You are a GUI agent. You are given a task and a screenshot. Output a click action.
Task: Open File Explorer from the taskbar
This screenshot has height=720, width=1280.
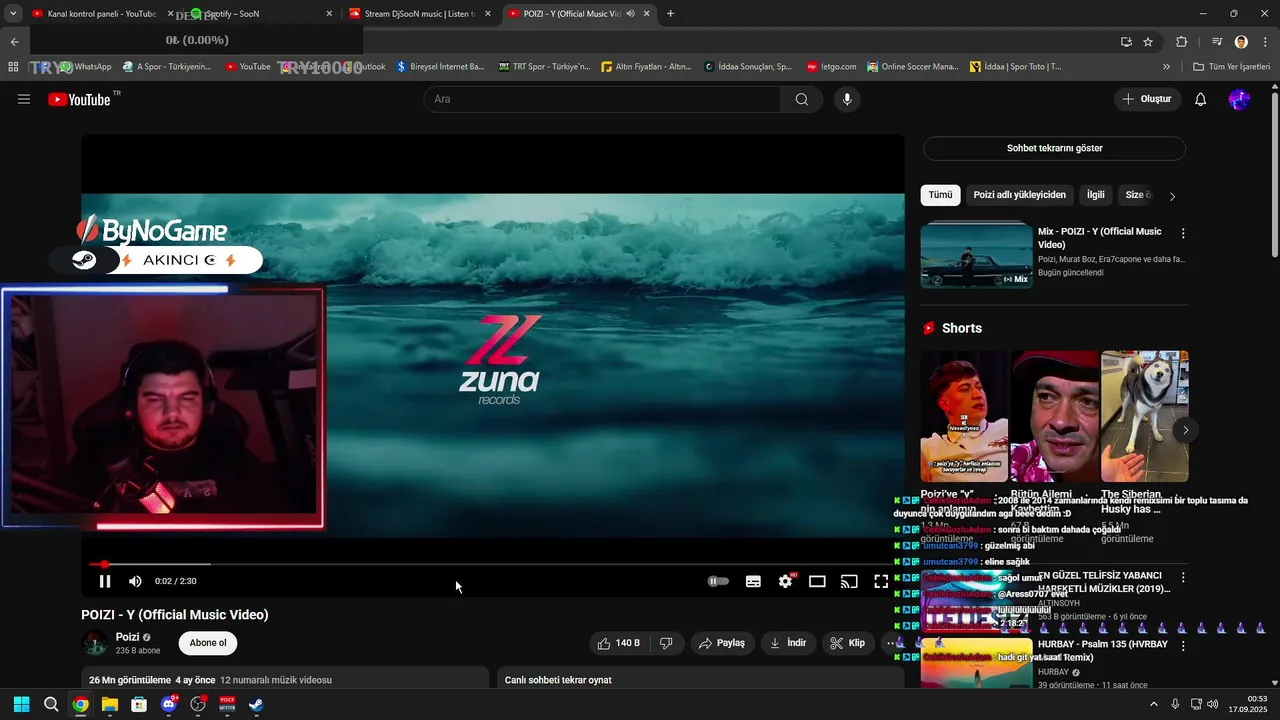[110, 704]
